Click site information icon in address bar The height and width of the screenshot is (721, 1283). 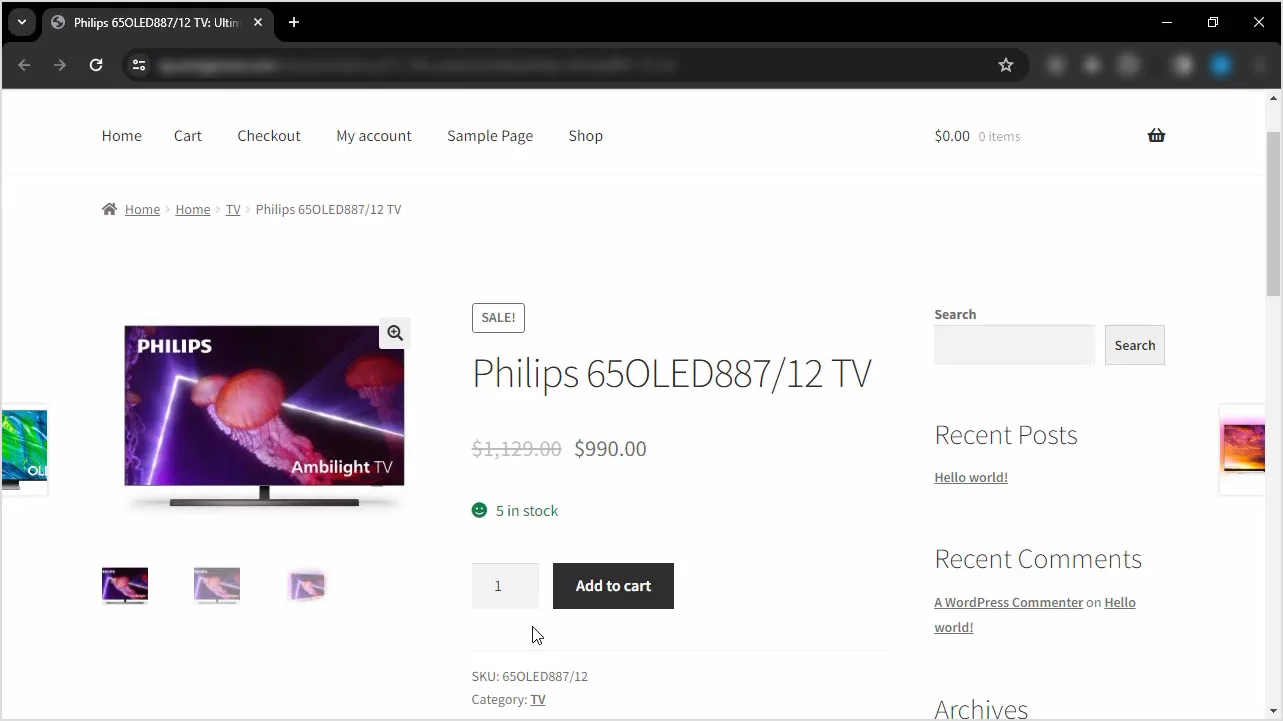[139, 65]
